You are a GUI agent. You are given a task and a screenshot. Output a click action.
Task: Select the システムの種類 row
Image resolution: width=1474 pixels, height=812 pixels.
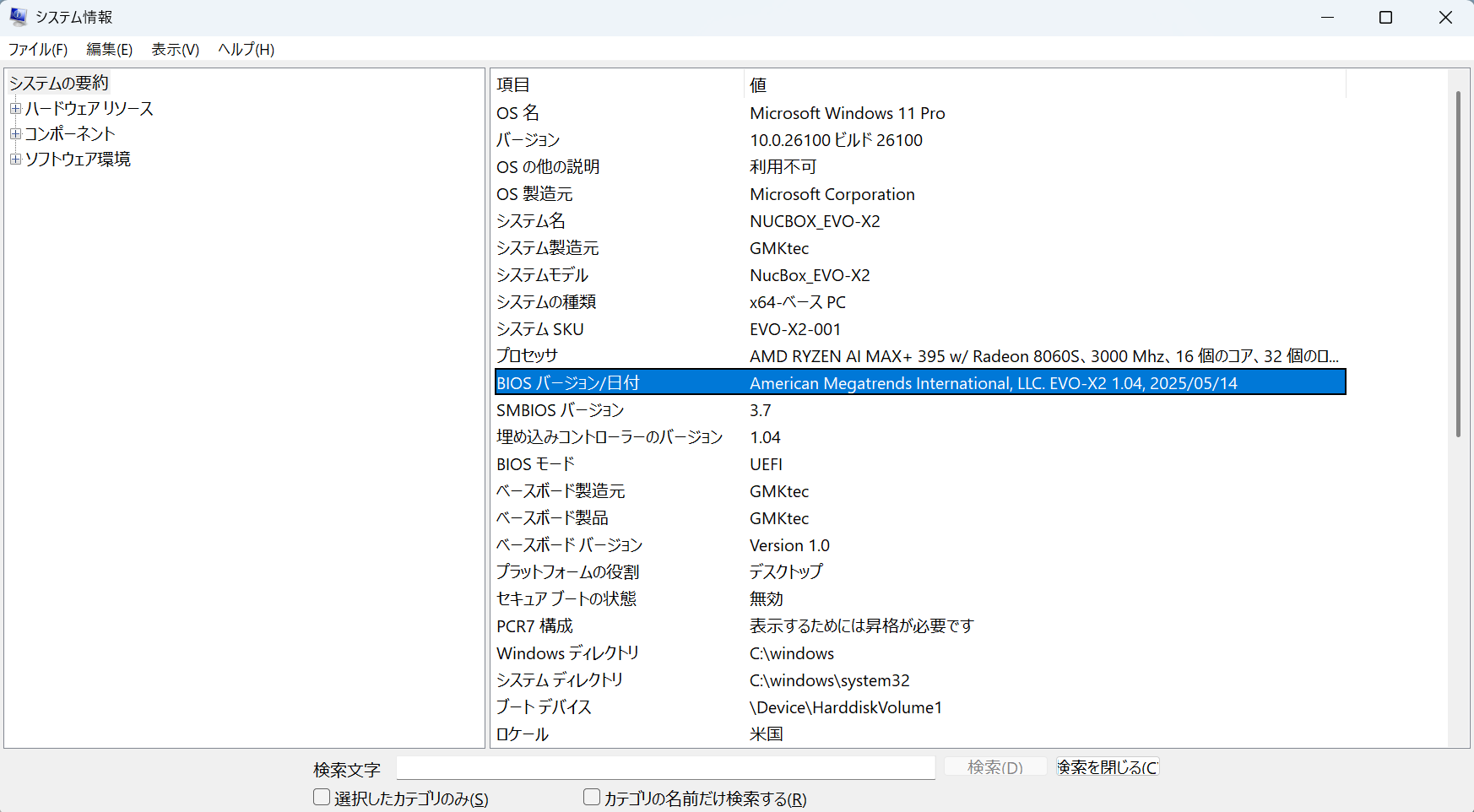click(x=920, y=302)
